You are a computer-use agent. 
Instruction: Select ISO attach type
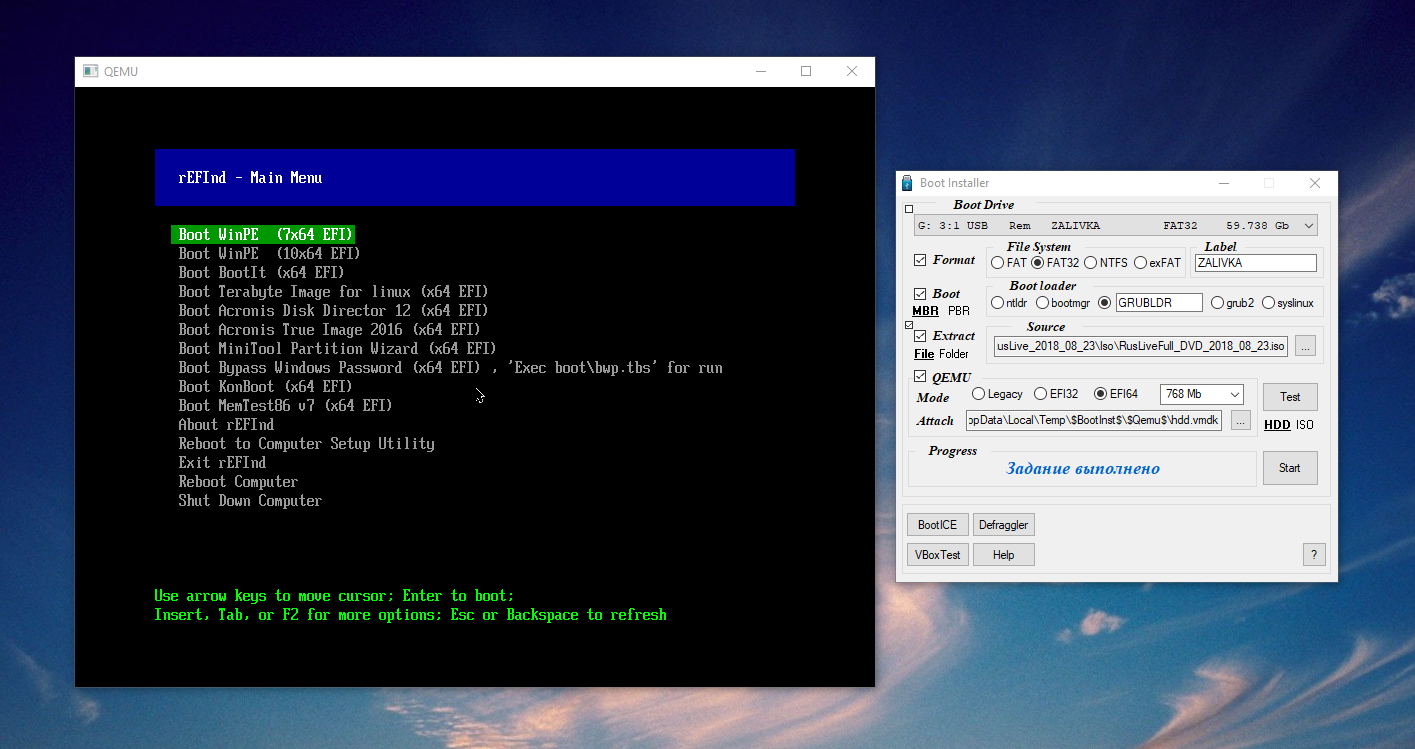(x=1305, y=425)
